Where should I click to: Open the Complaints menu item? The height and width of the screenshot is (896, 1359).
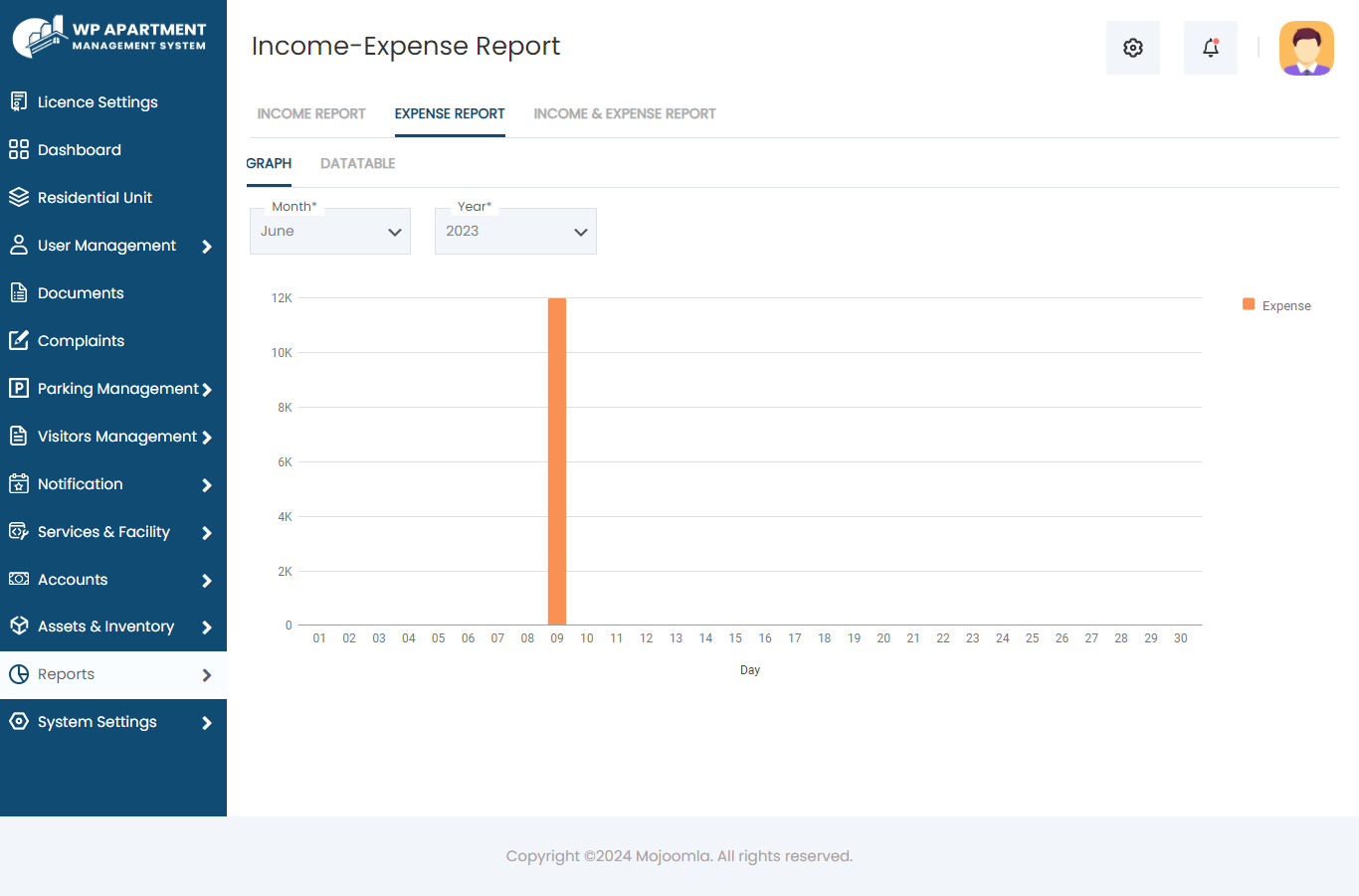[81, 340]
